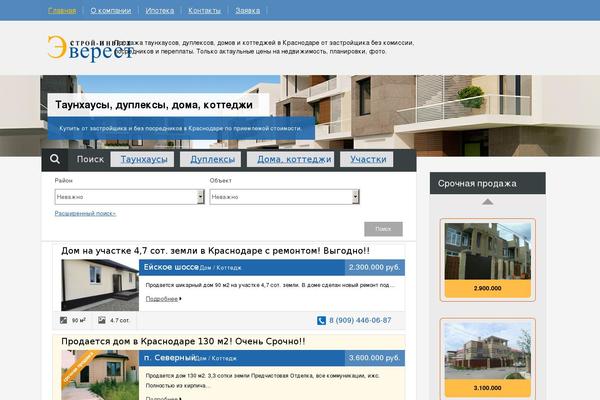Click the 3.100.000 price label

click(x=488, y=388)
